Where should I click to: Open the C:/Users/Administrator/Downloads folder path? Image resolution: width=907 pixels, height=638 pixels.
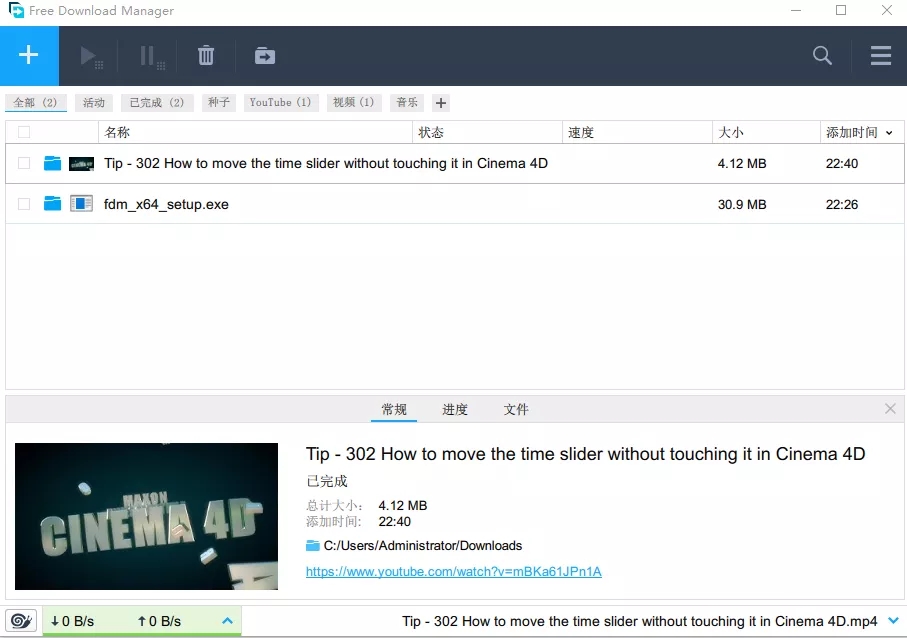pos(423,545)
